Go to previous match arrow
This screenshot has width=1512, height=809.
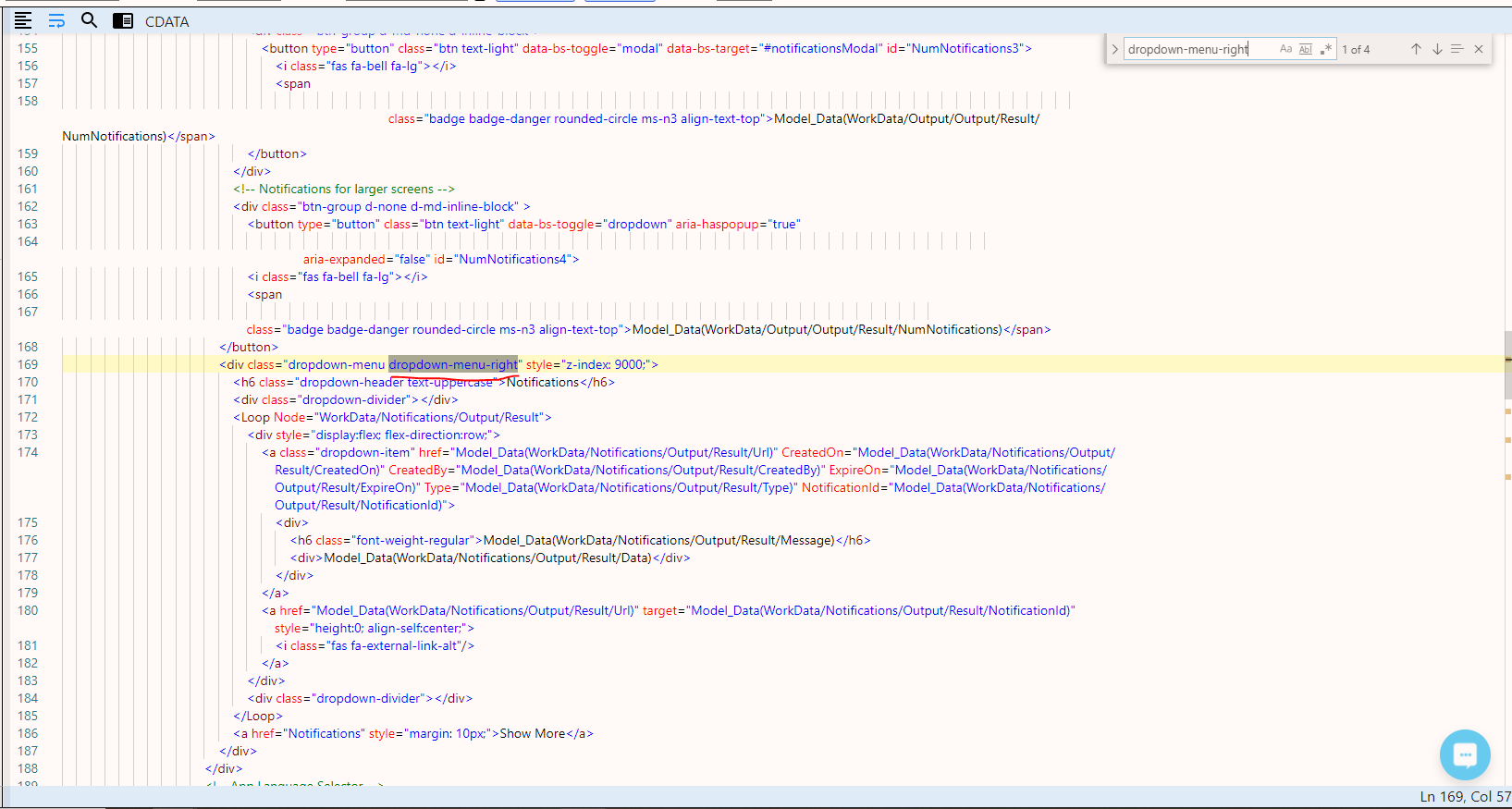pos(1416,49)
